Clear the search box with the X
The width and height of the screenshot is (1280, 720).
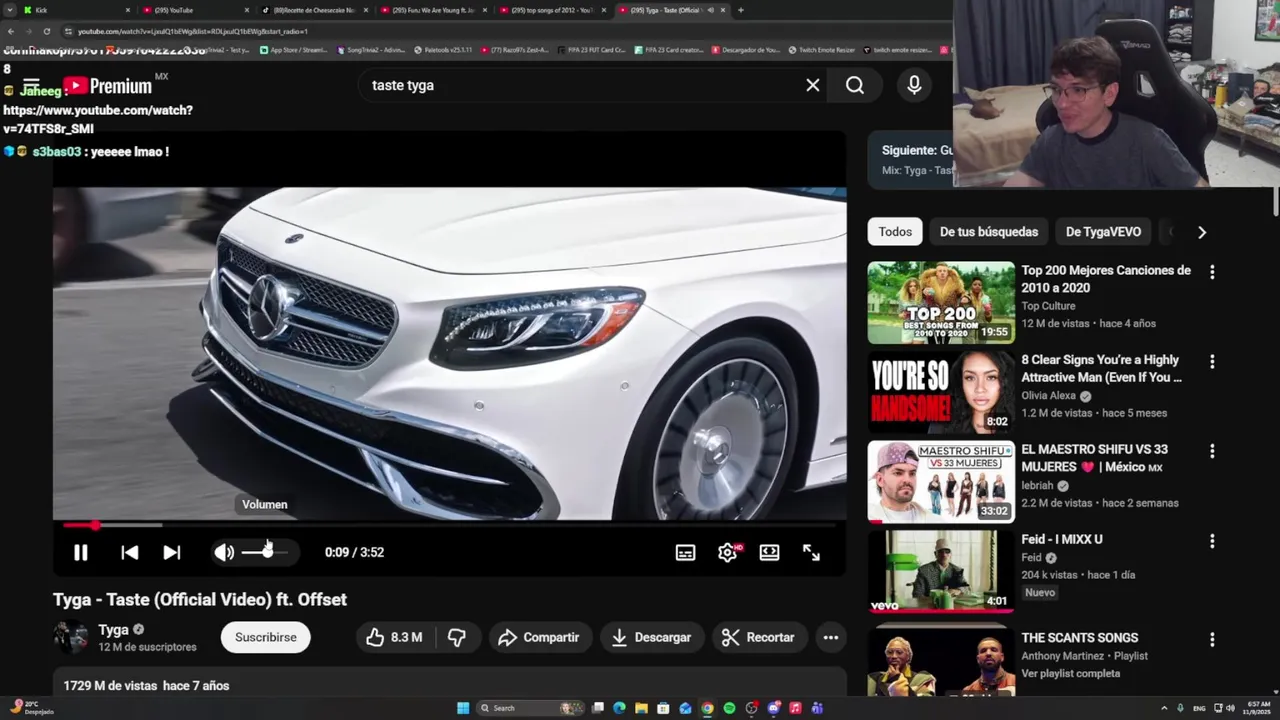[x=813, y=86]
